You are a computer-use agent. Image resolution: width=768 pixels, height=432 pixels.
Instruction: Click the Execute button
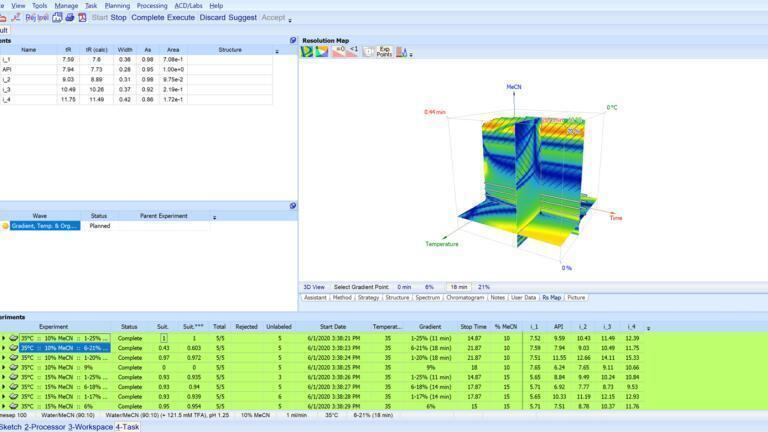[x=181, y=18]
